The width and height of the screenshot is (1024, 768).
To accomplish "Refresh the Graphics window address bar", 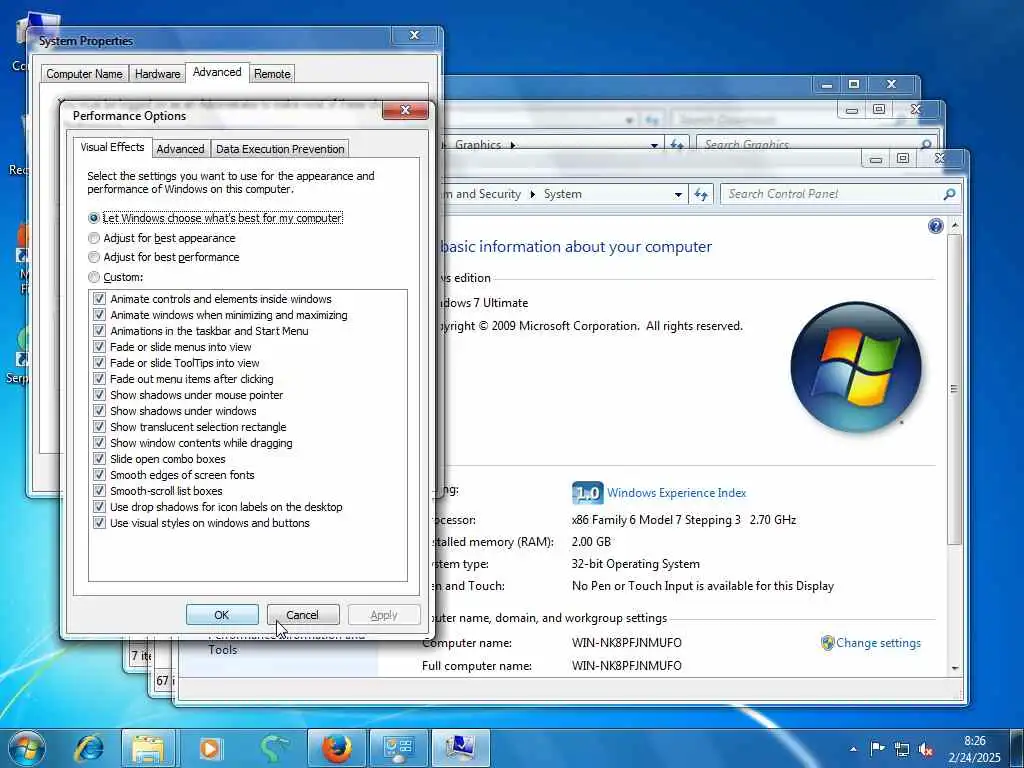I will [677, 144].
